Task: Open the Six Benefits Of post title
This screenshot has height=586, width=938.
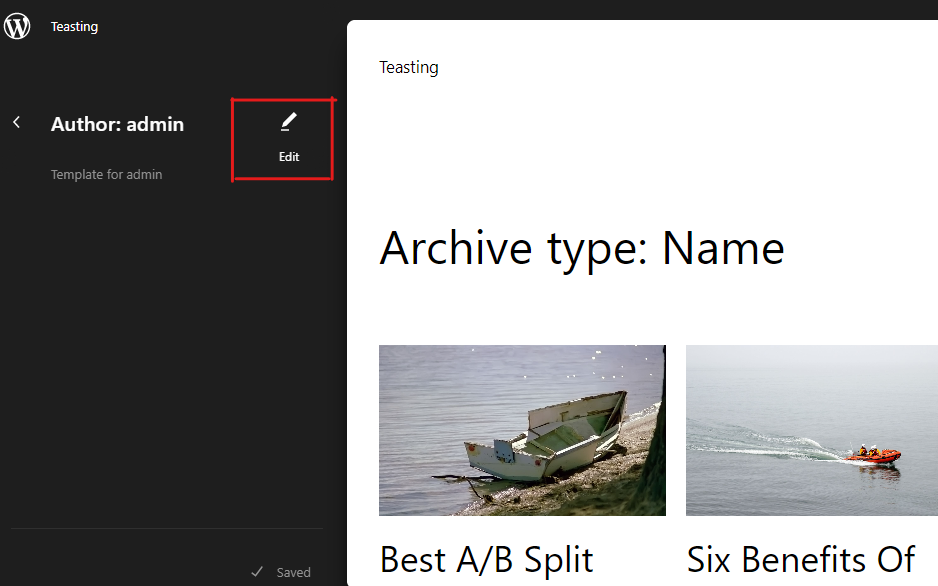Action: 801,560
